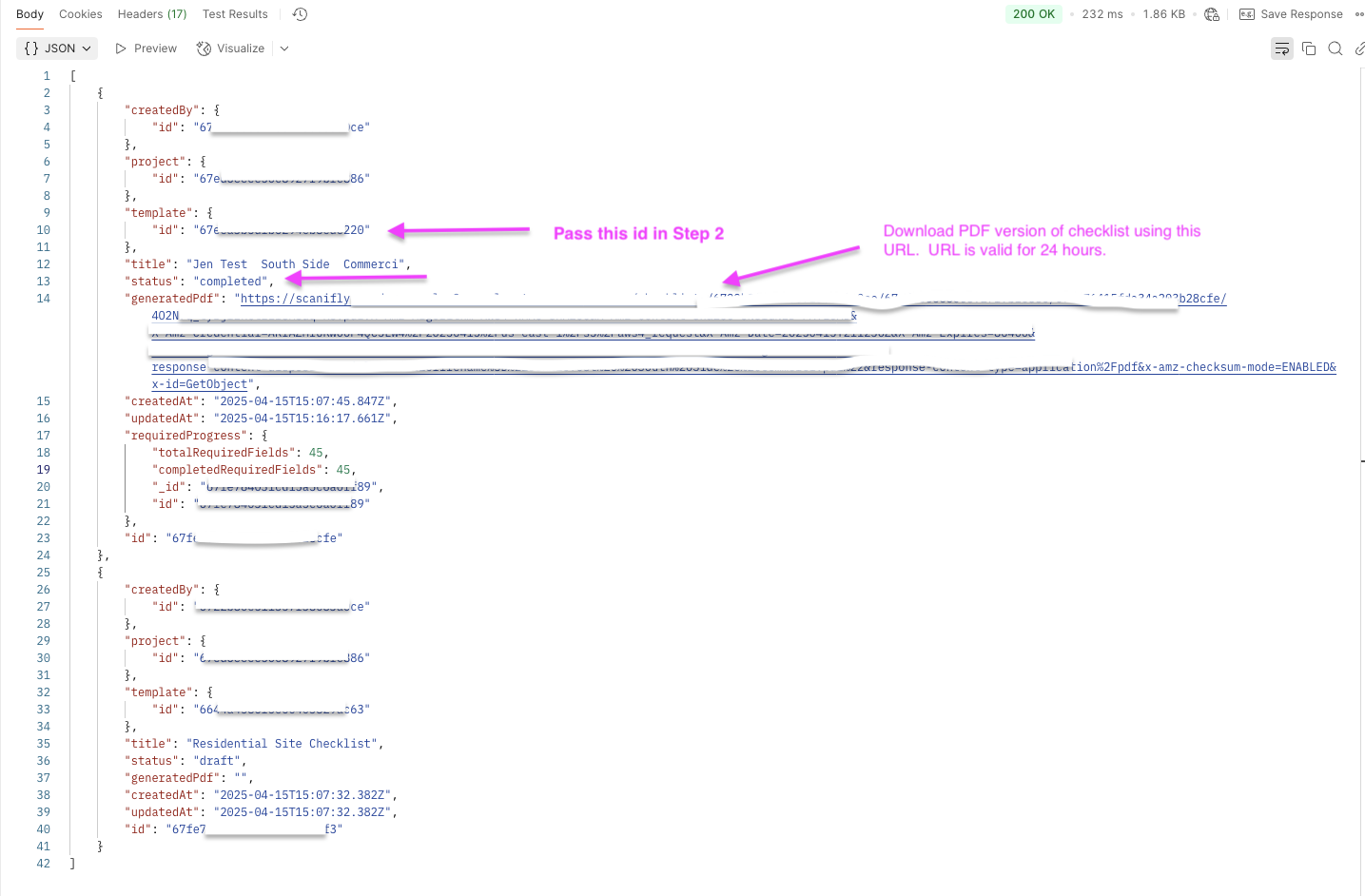Image resolution: width=1365 pixels, height=896 pixels.
Task: Toggle the wrap lines icon
Action: pyautogui.click(x=1282, y=49)
